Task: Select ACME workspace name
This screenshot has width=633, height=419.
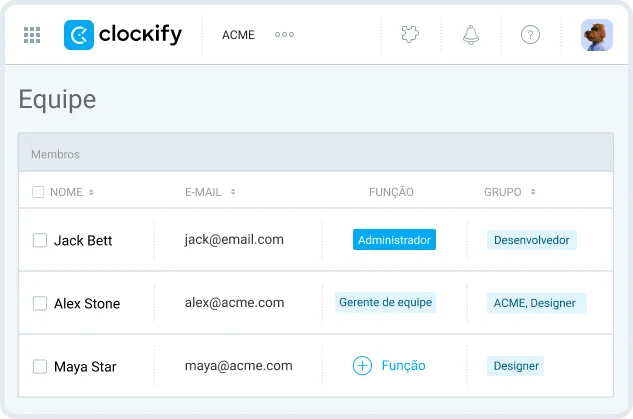Action: (x=238, y=35)
